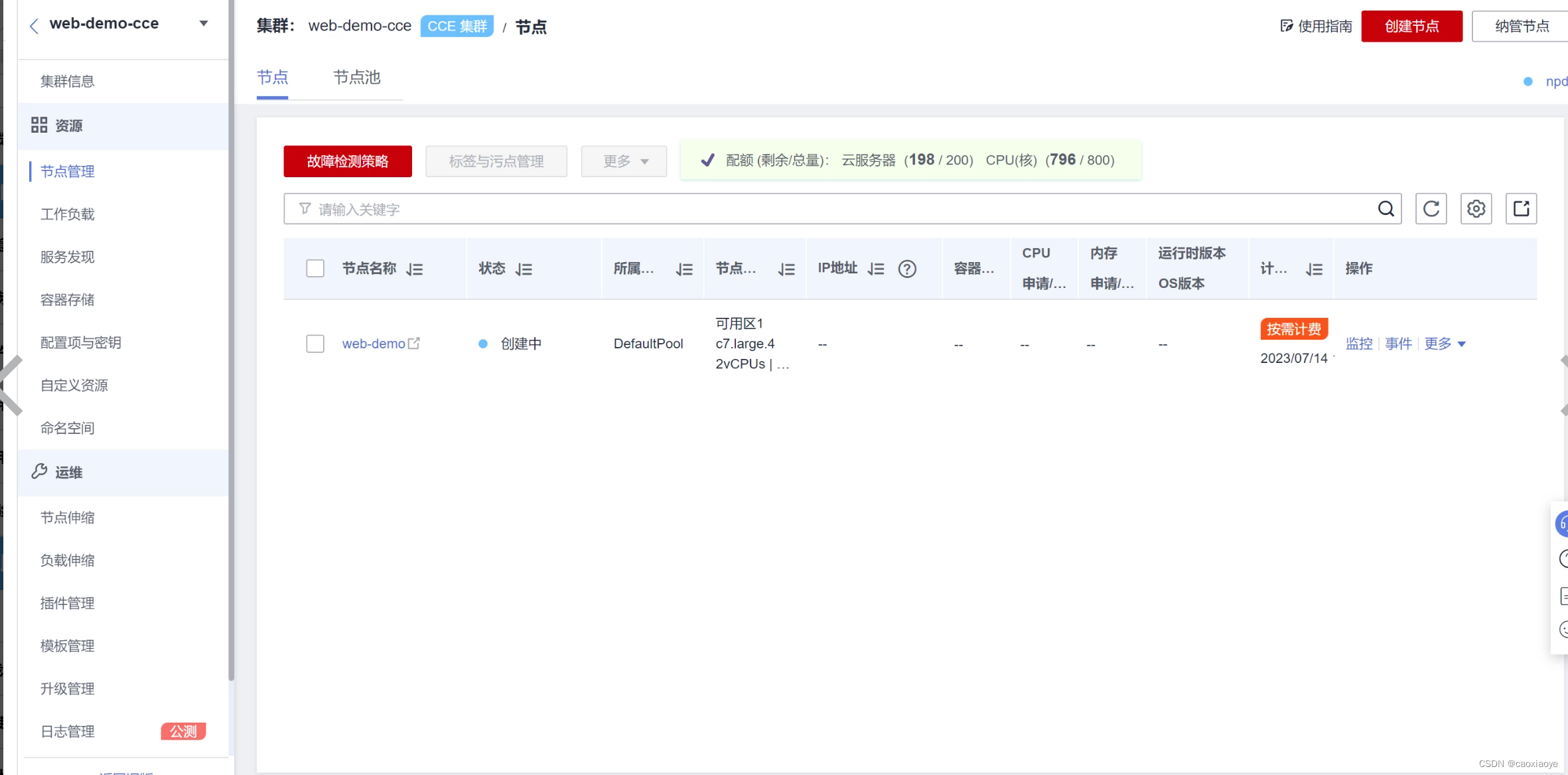Screen dimensions: 1568x775
Task: Click the export list icon
Action: (1521, 209)
